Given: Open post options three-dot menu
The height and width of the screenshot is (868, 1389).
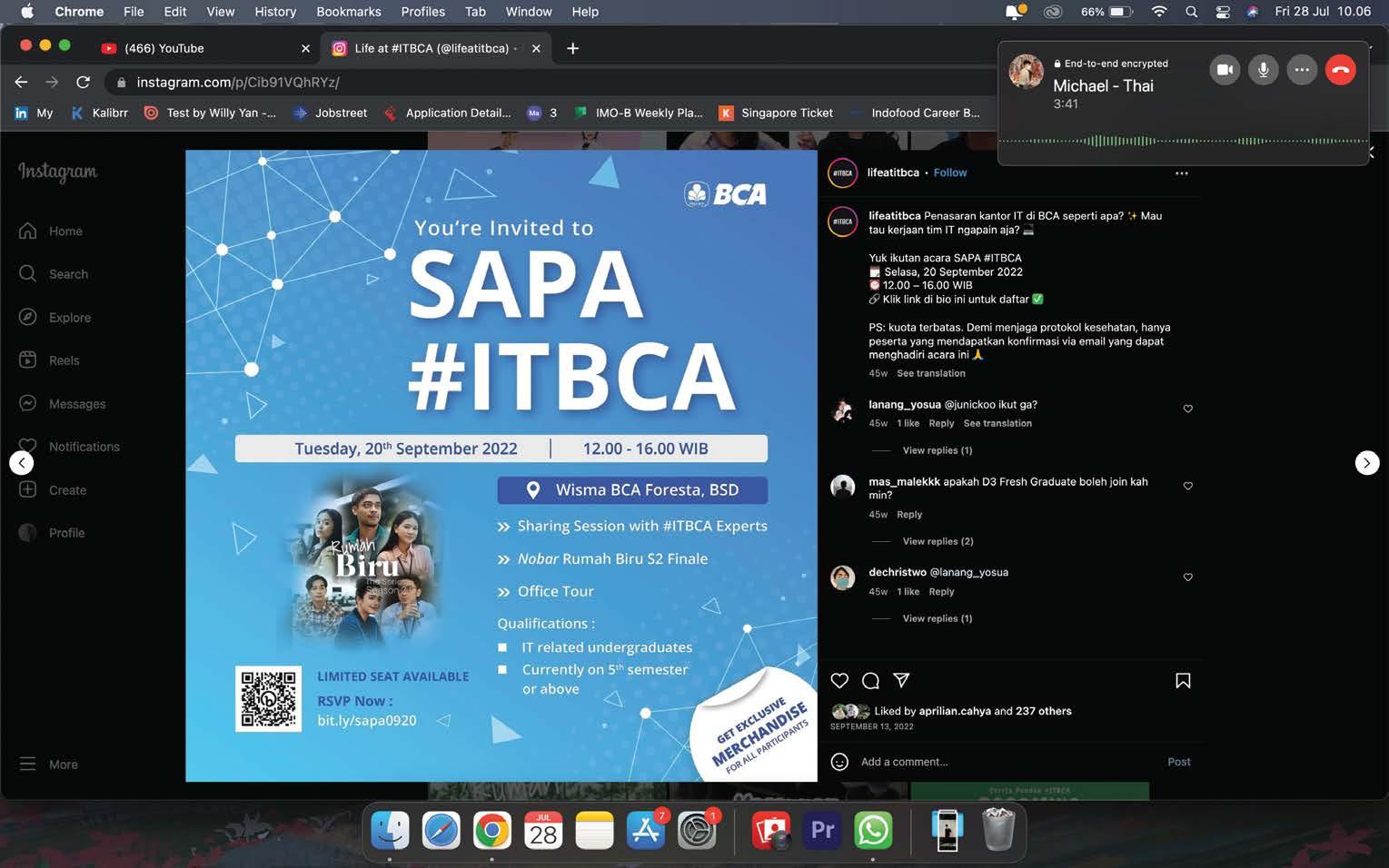Looking at the screenshot, I should point(1181,173).
